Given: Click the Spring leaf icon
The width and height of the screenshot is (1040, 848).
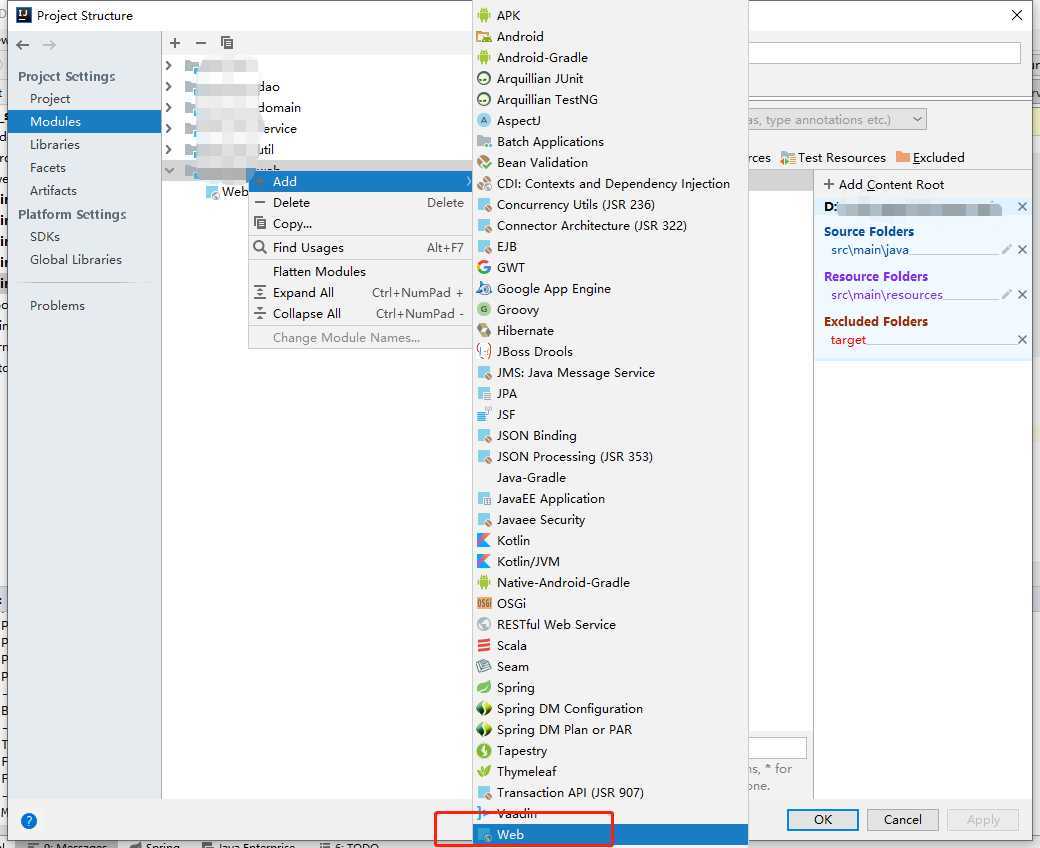Looking at the screenshot, I should click(x=484, y=688).
